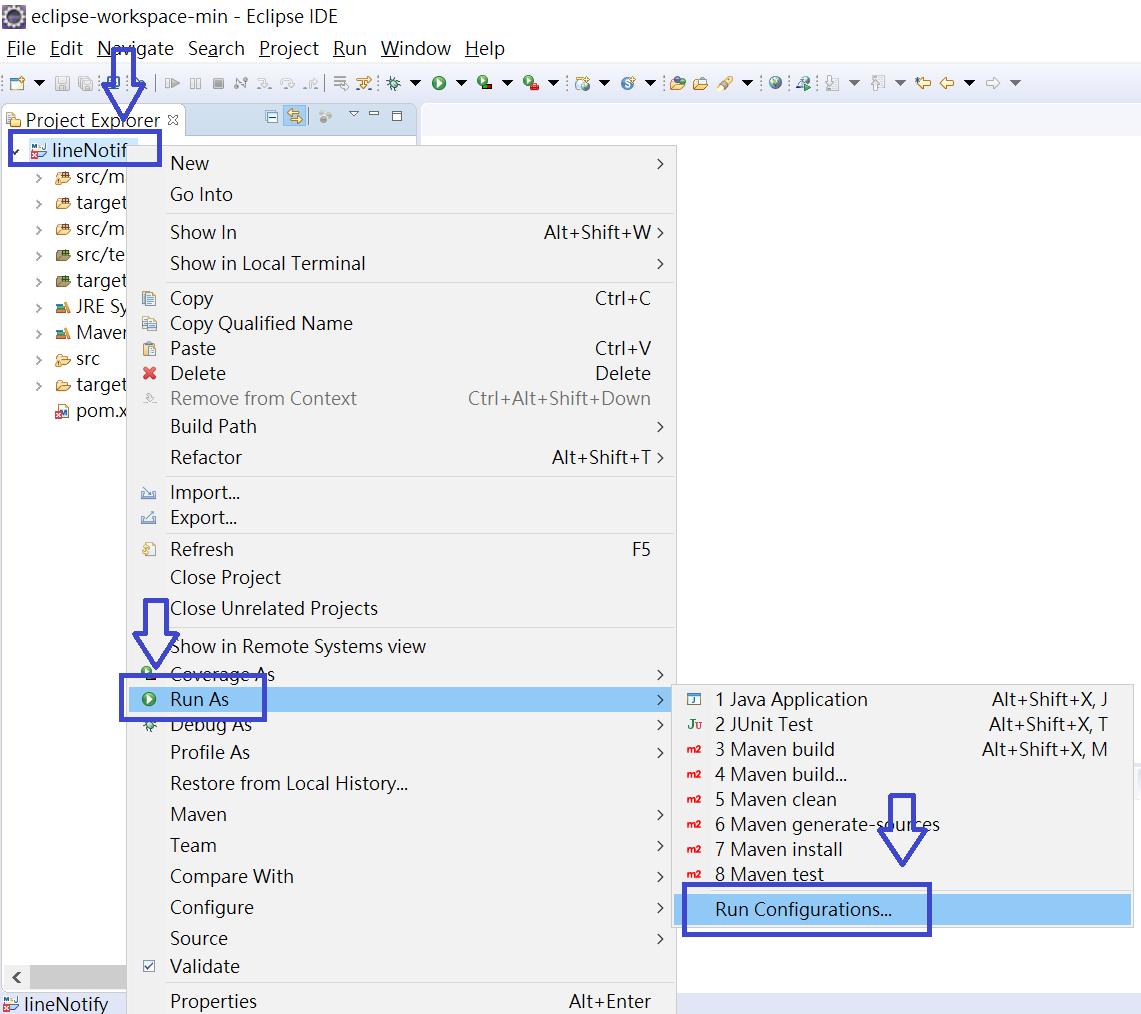Click Delete in the context menu
1141x1014 pixels.
[x=401, y=373]
